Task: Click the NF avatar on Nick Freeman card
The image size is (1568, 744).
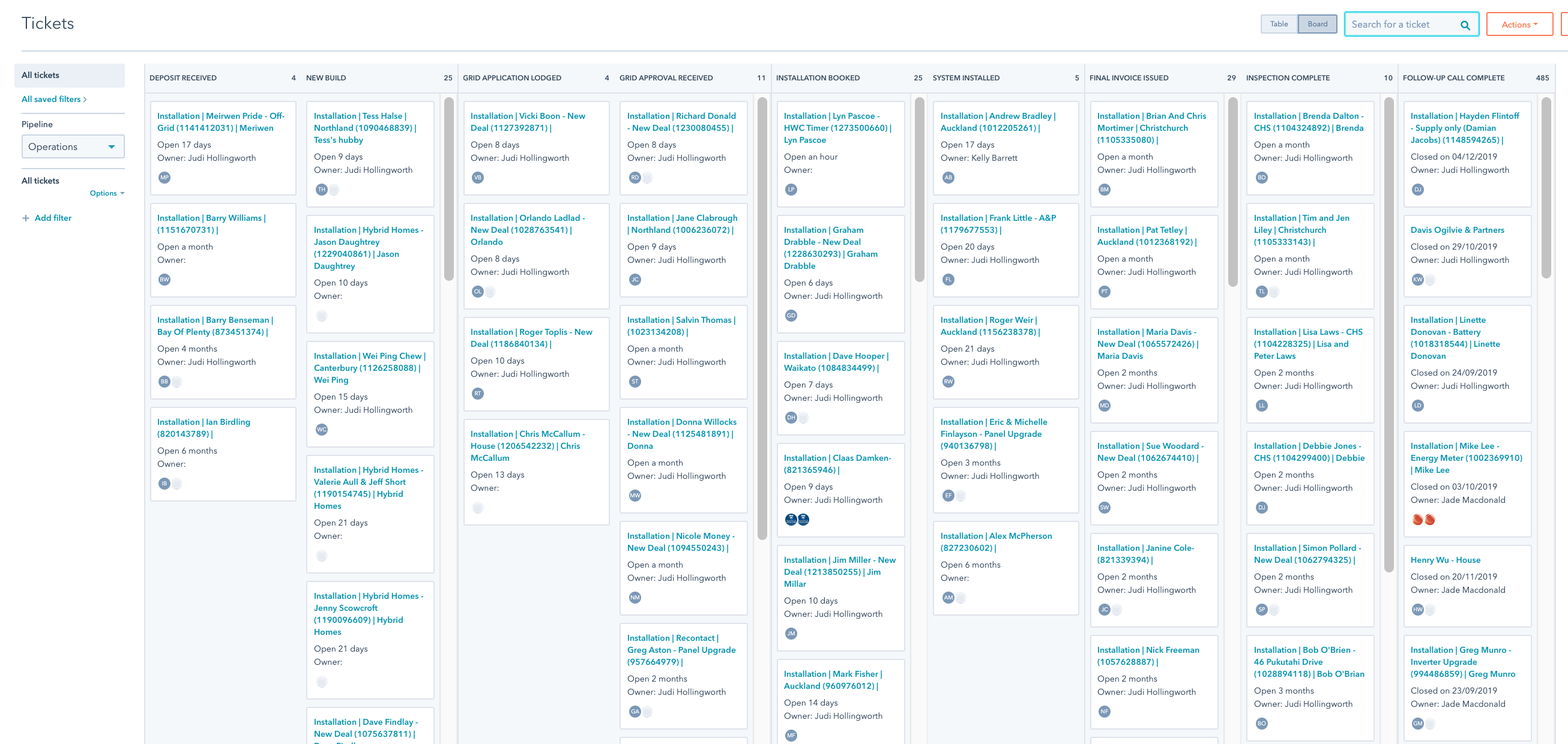Action: [x=1104, y=711]
